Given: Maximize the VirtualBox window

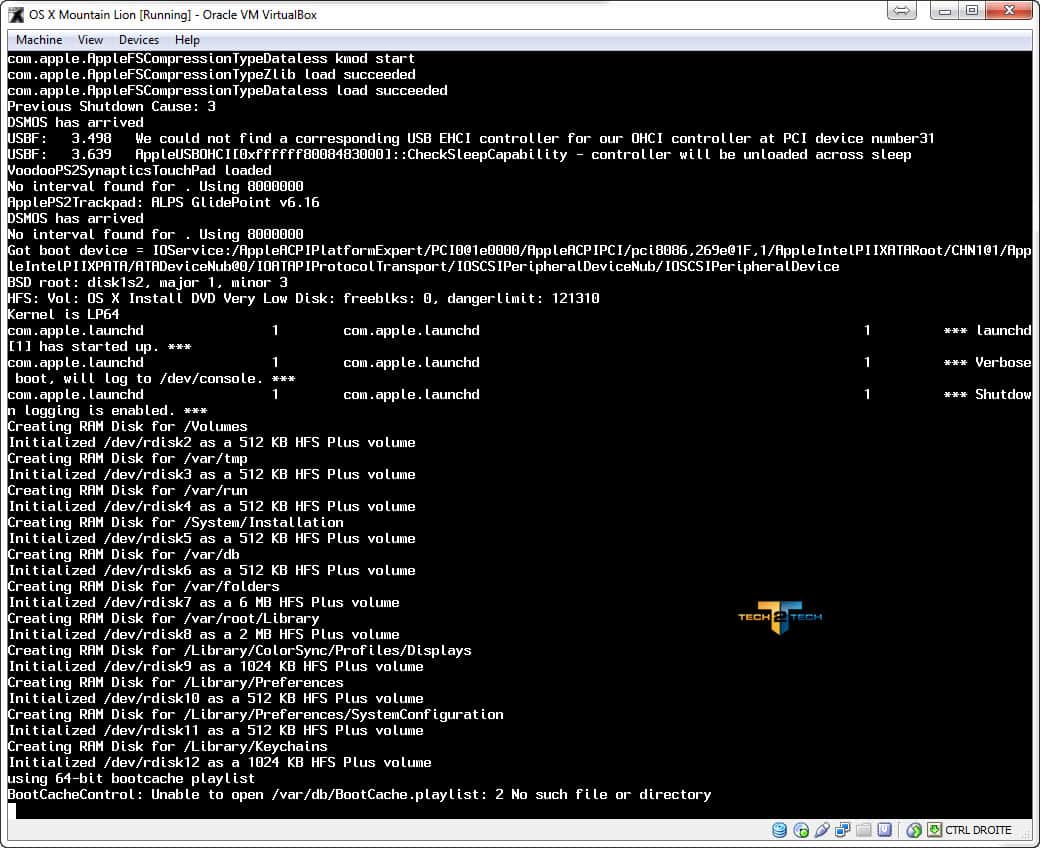Looking at the screenshot, I should pos(972,11).
